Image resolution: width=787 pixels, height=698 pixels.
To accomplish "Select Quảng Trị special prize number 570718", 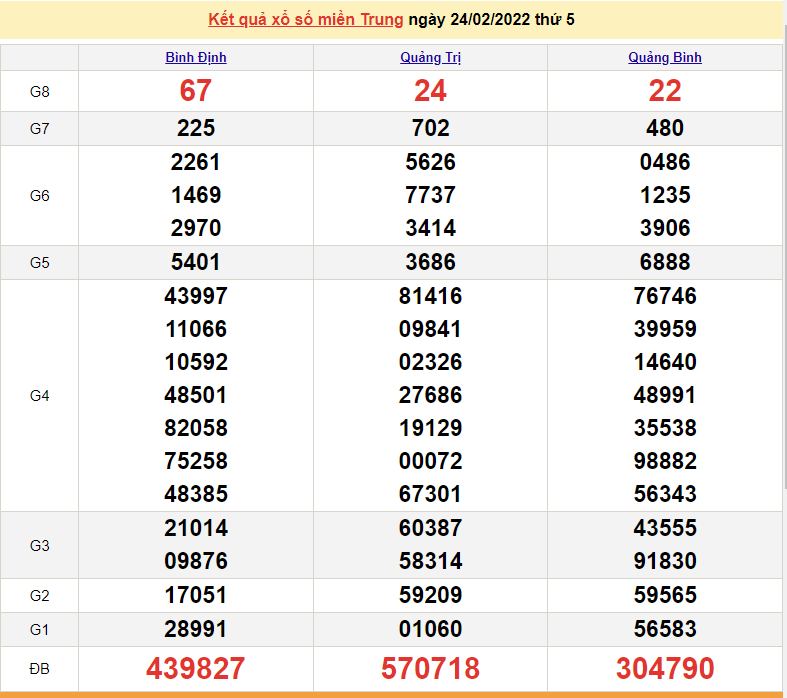I will 430,668.
